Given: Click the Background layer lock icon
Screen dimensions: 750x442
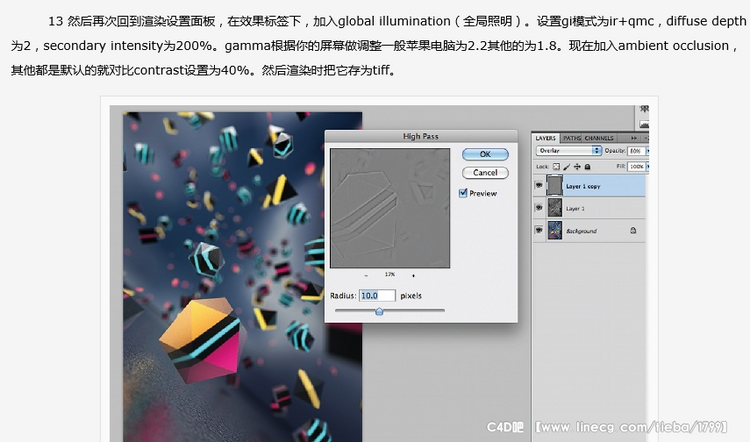Looking at the screenshot, I should (633, 230).
